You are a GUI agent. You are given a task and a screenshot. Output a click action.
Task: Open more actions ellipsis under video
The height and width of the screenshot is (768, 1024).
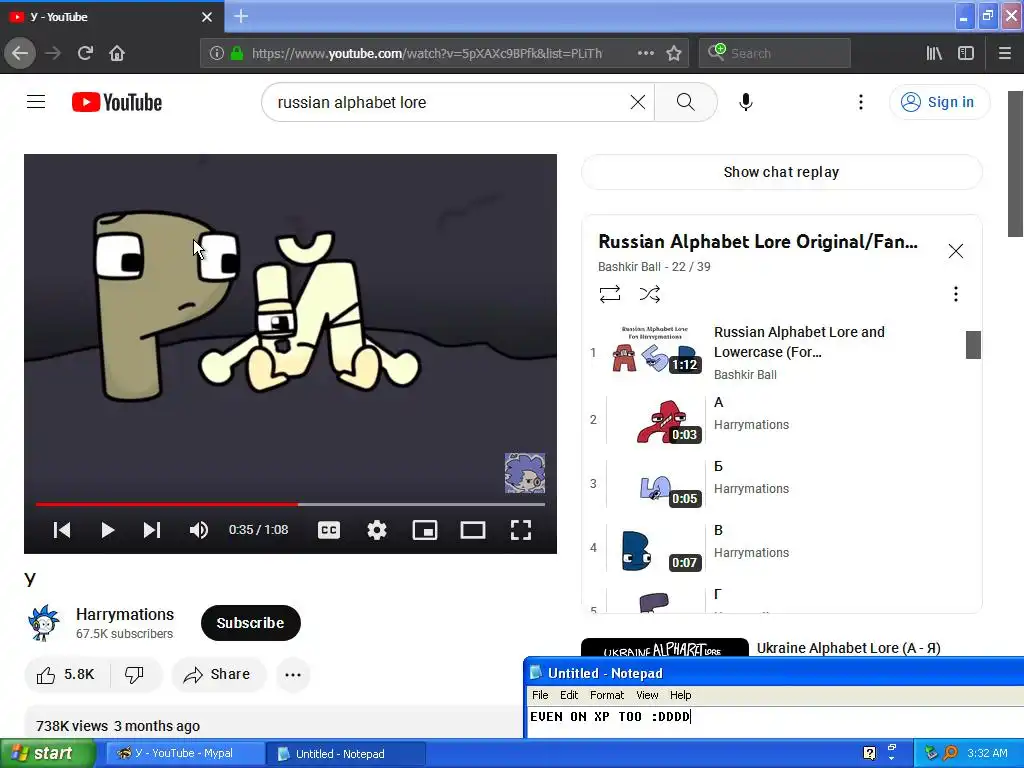pos(293,675)
